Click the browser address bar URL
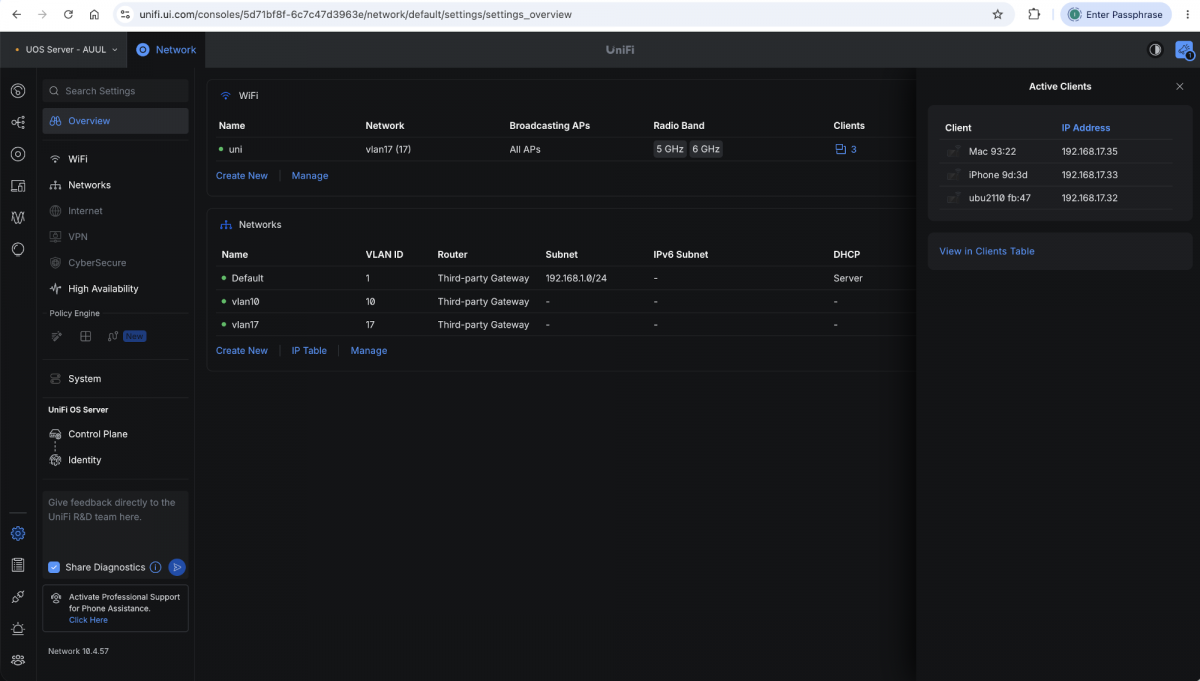Screen dimensions: 1200x681 click(x=356, y=15)
